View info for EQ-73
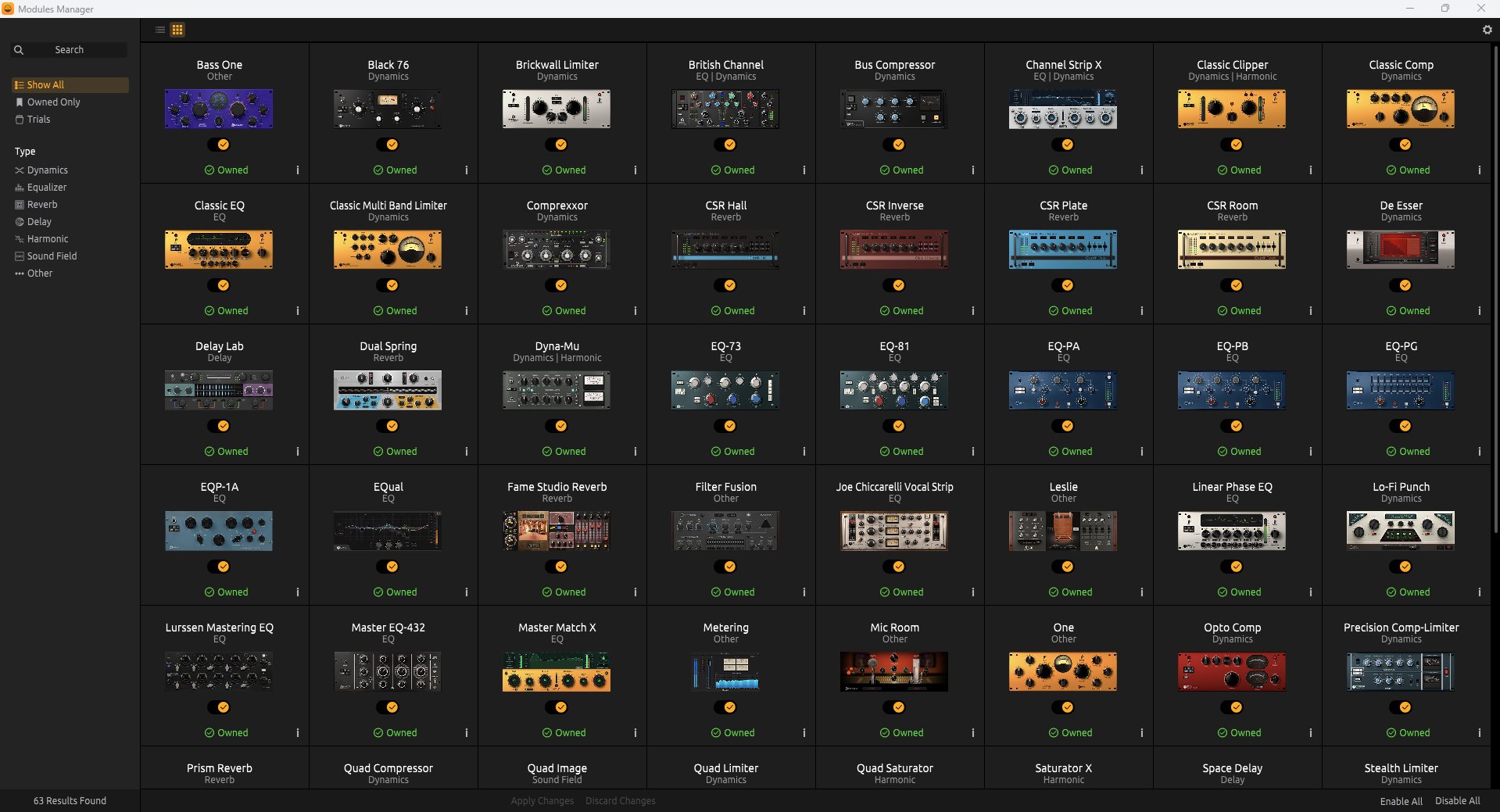This screenshot has height=812, width=1500. tap(804, 451)
